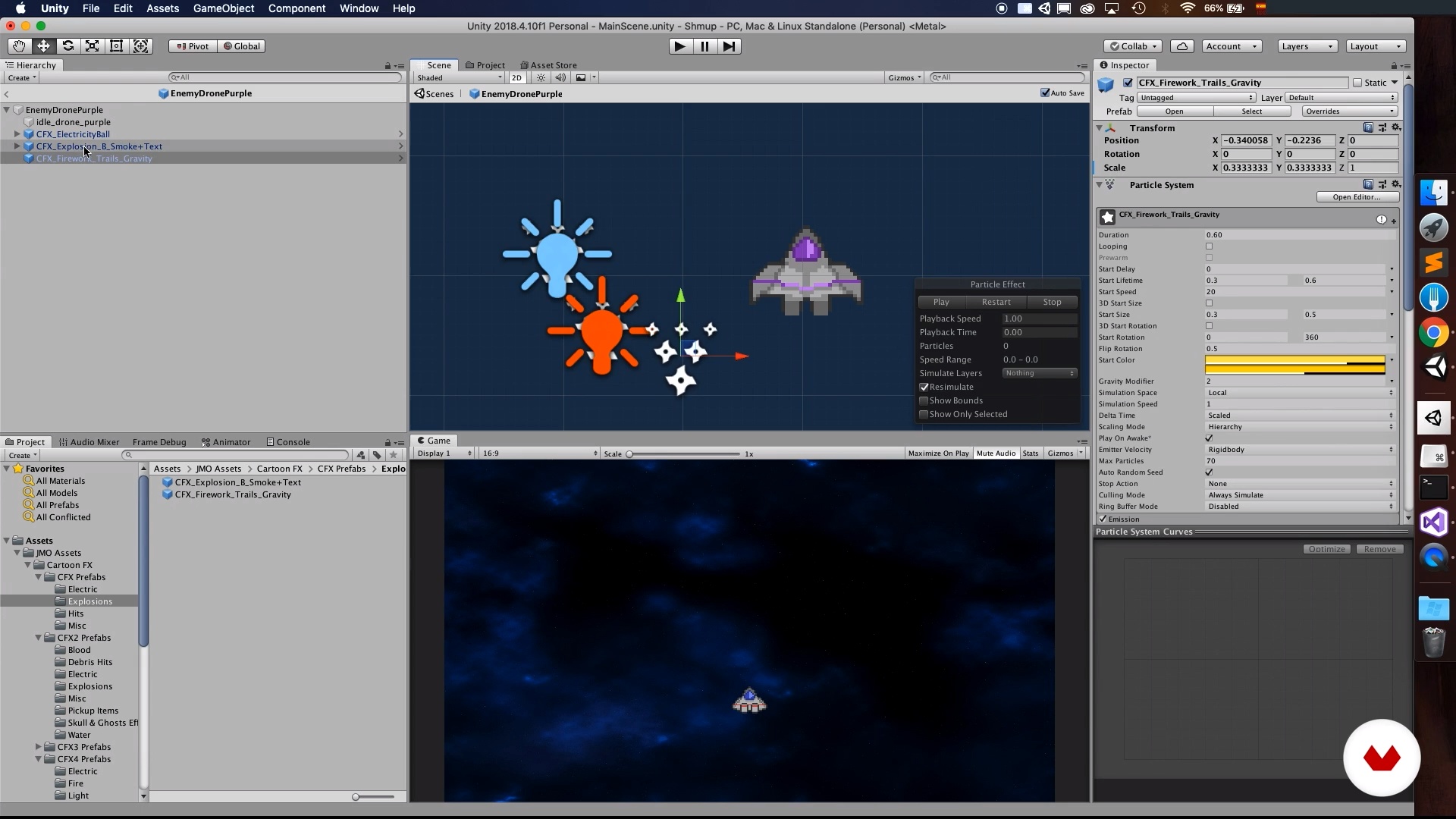Open Google Chrome from the Dock

pos(1433,332)
